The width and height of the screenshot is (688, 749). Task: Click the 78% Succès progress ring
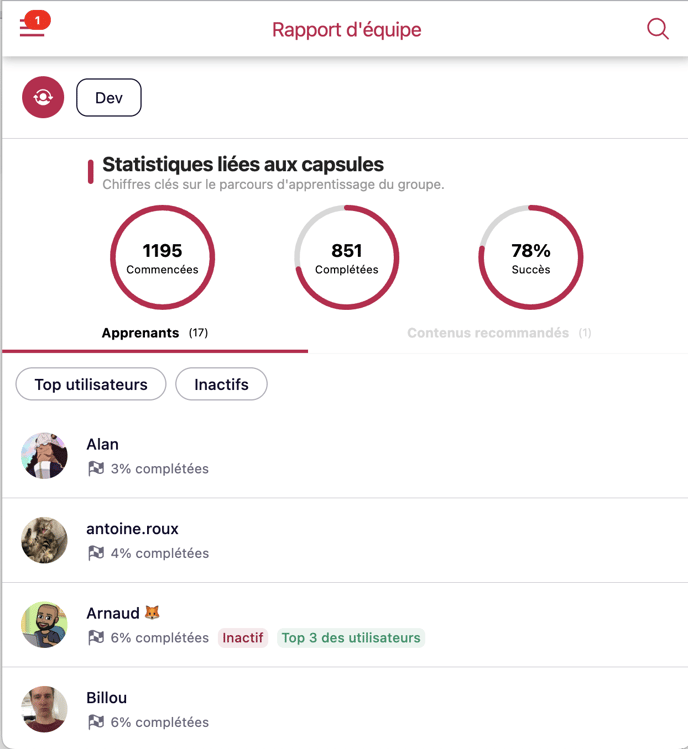click(x=531, y=257)
